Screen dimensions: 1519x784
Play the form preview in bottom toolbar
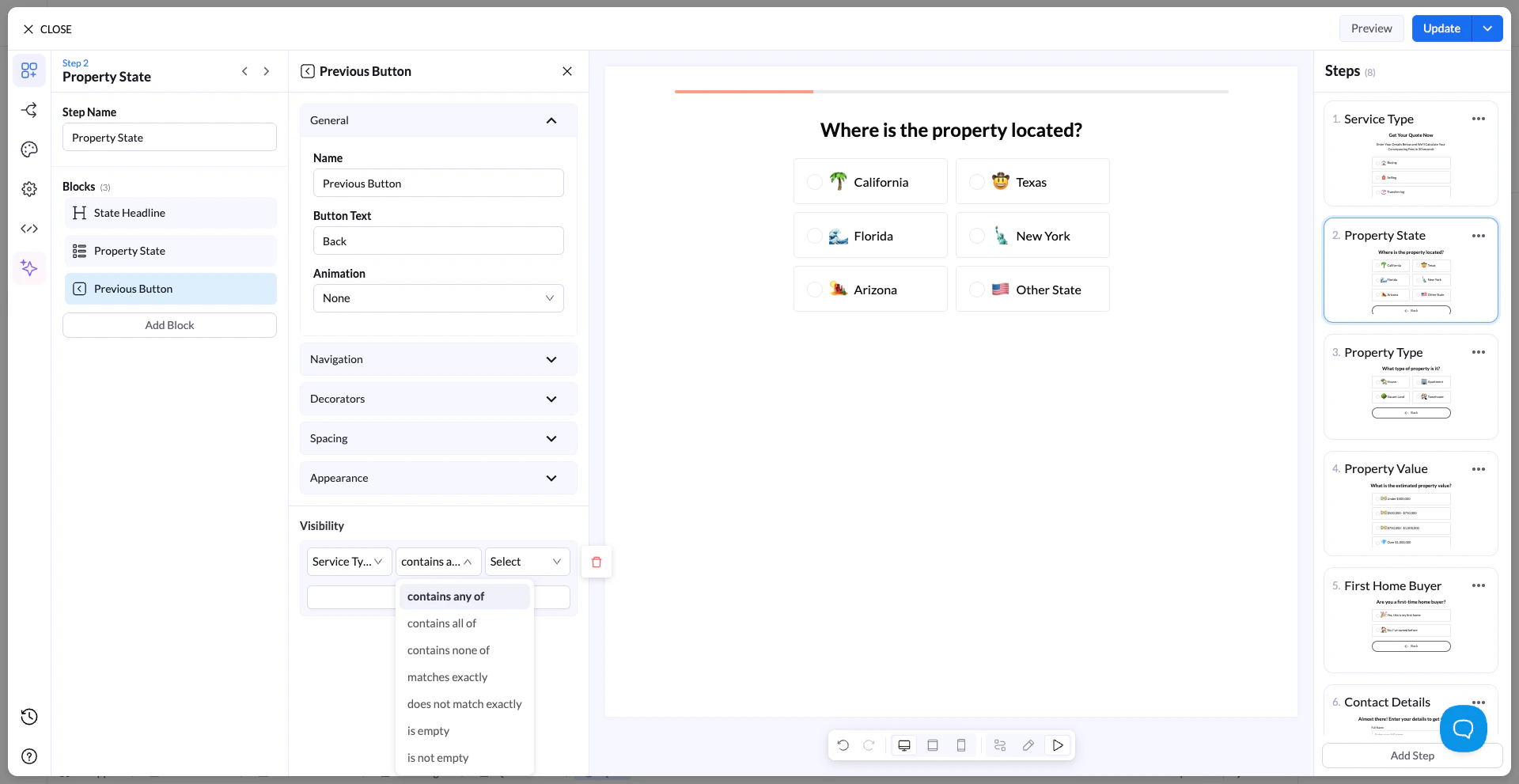(x=1058, y=745)
